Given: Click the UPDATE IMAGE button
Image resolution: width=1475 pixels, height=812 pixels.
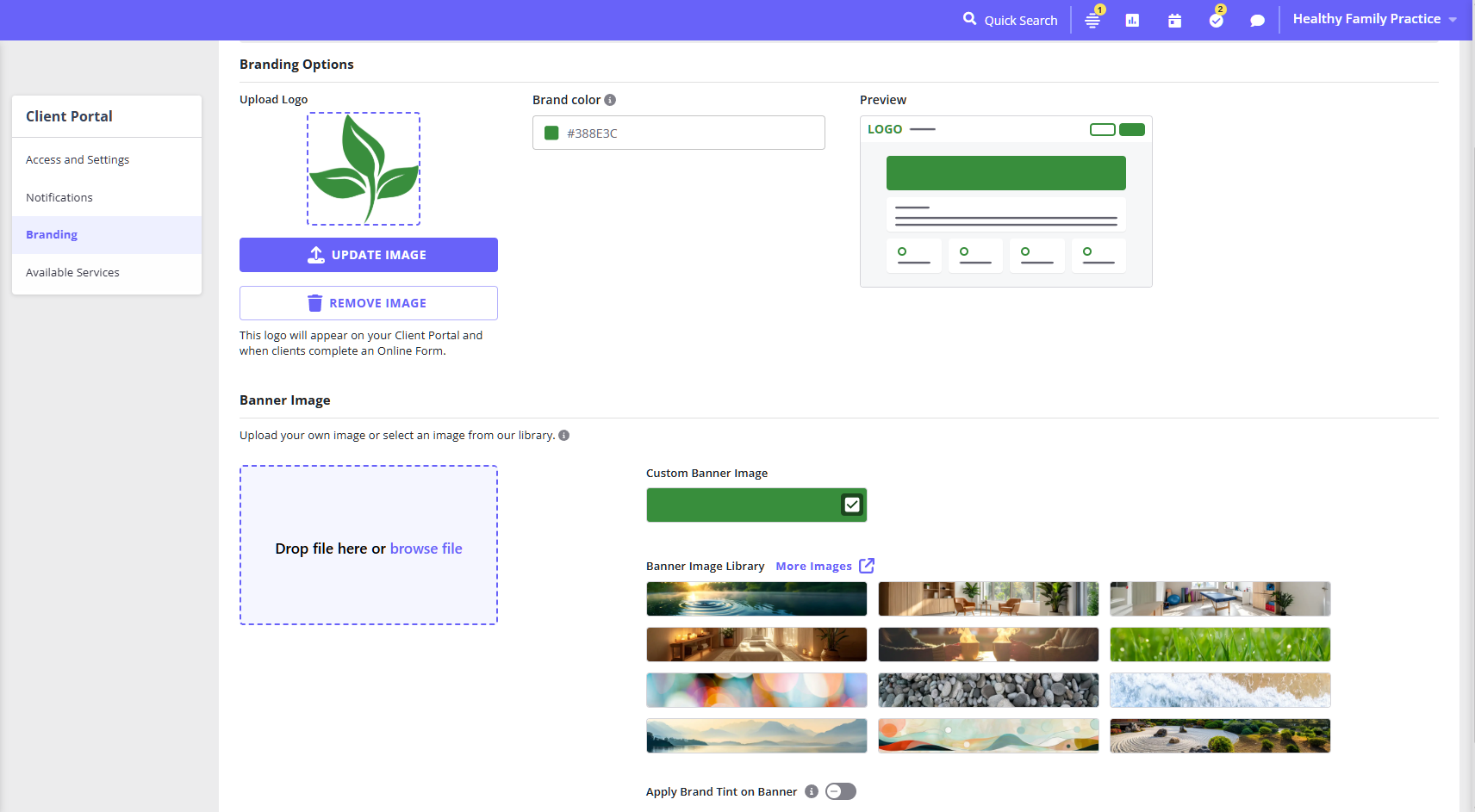Looking at the screenshot, I should [368, 255].
